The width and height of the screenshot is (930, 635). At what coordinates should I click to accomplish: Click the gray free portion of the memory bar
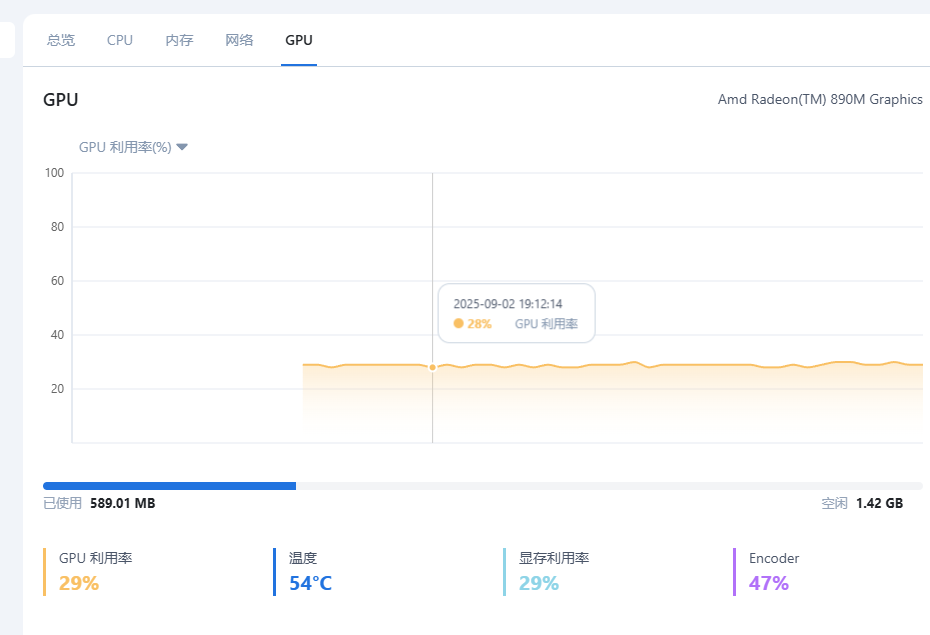click(608, 486)
